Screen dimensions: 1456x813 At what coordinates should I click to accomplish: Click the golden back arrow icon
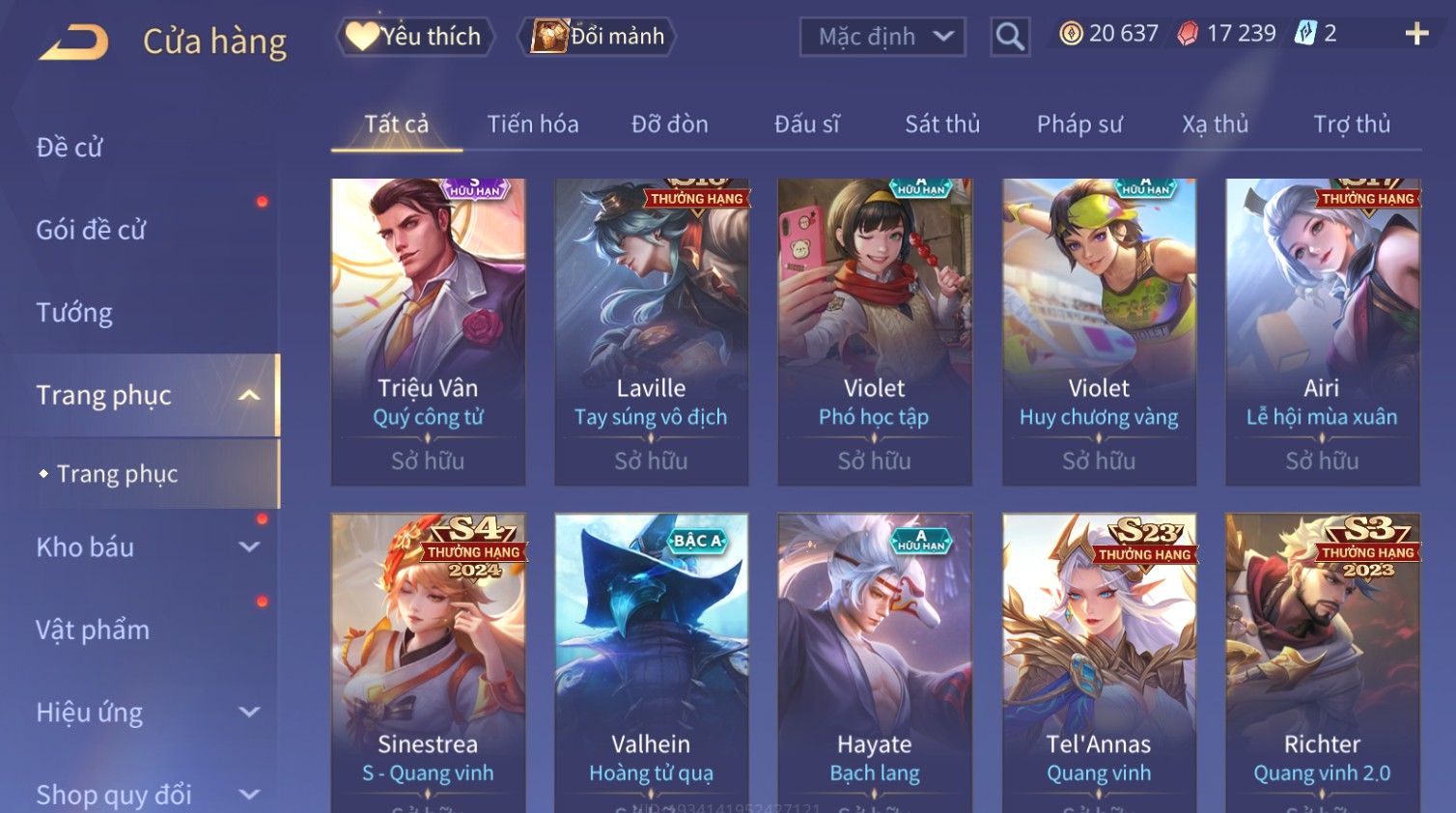[73, 42]
